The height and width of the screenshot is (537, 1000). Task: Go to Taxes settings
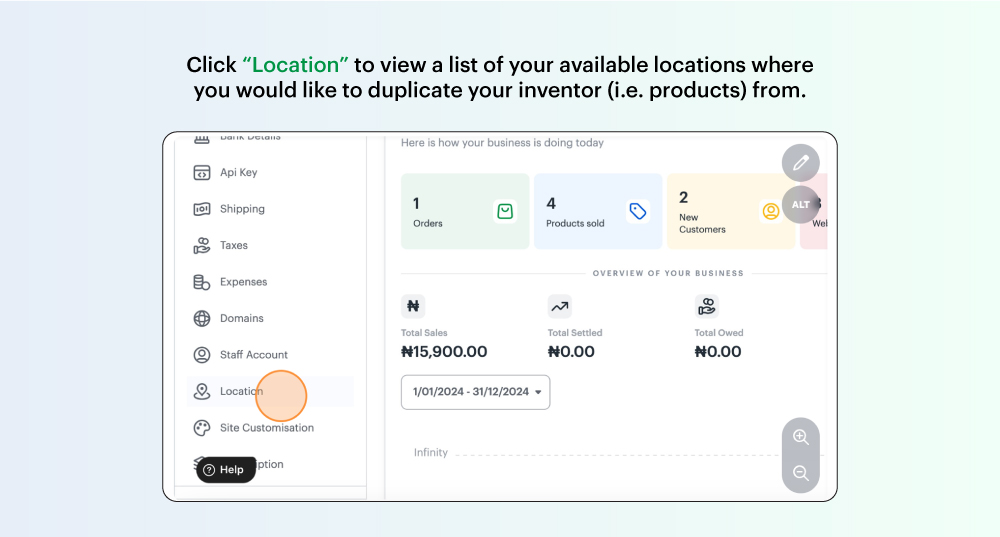233,245
